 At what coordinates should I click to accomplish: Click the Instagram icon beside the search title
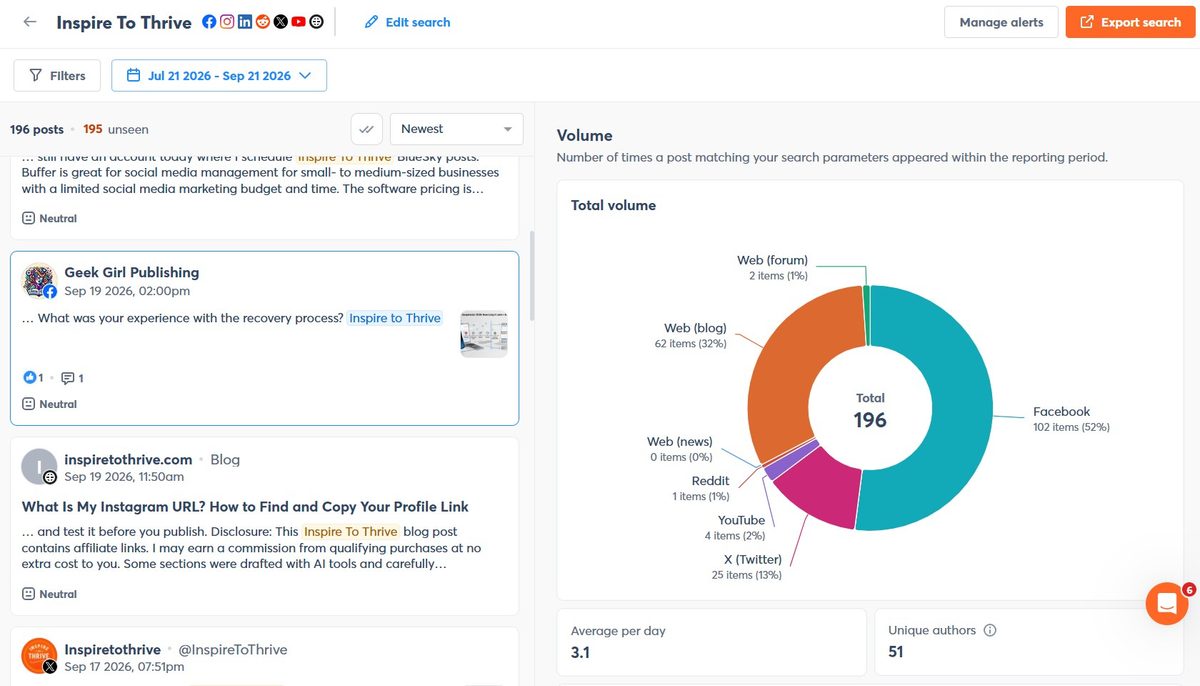coord(227,22)
